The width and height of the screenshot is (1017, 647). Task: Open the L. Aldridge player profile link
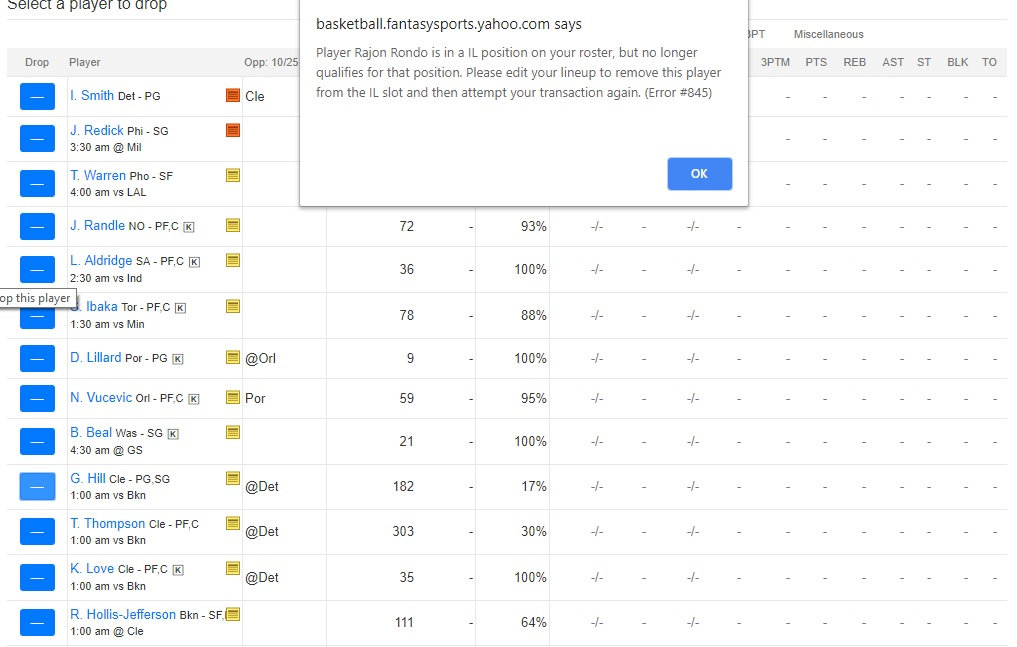[x=101, y=260]
